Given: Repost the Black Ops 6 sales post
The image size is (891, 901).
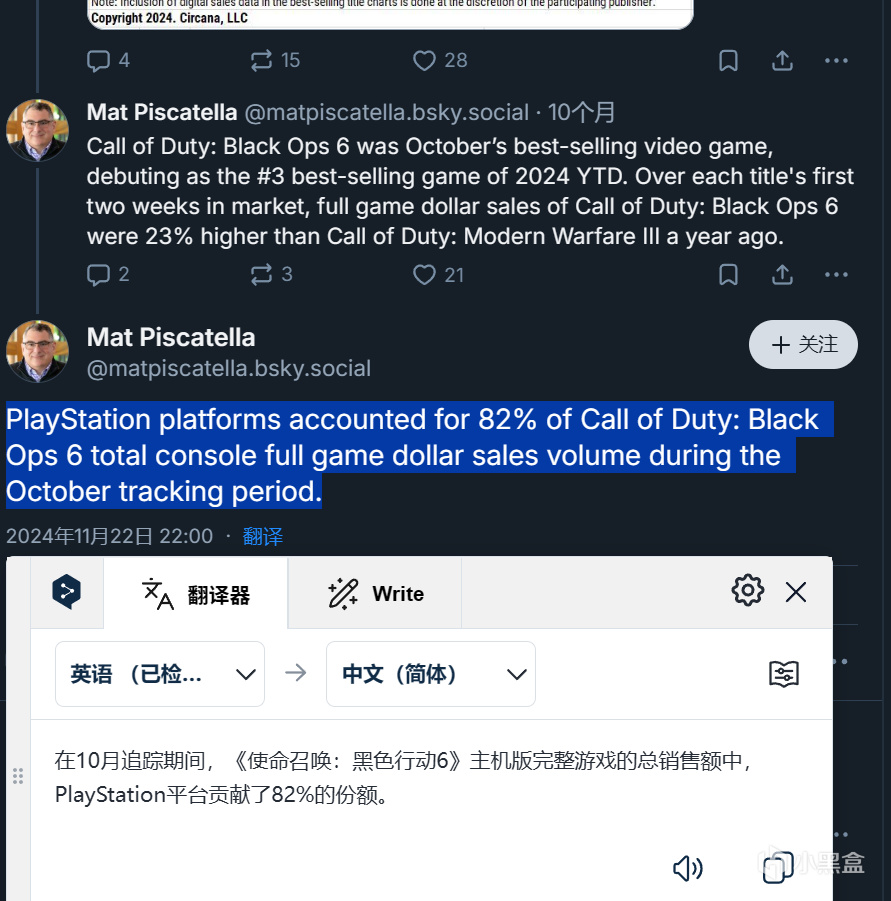Looking at the screenshot, I should 261,274.
